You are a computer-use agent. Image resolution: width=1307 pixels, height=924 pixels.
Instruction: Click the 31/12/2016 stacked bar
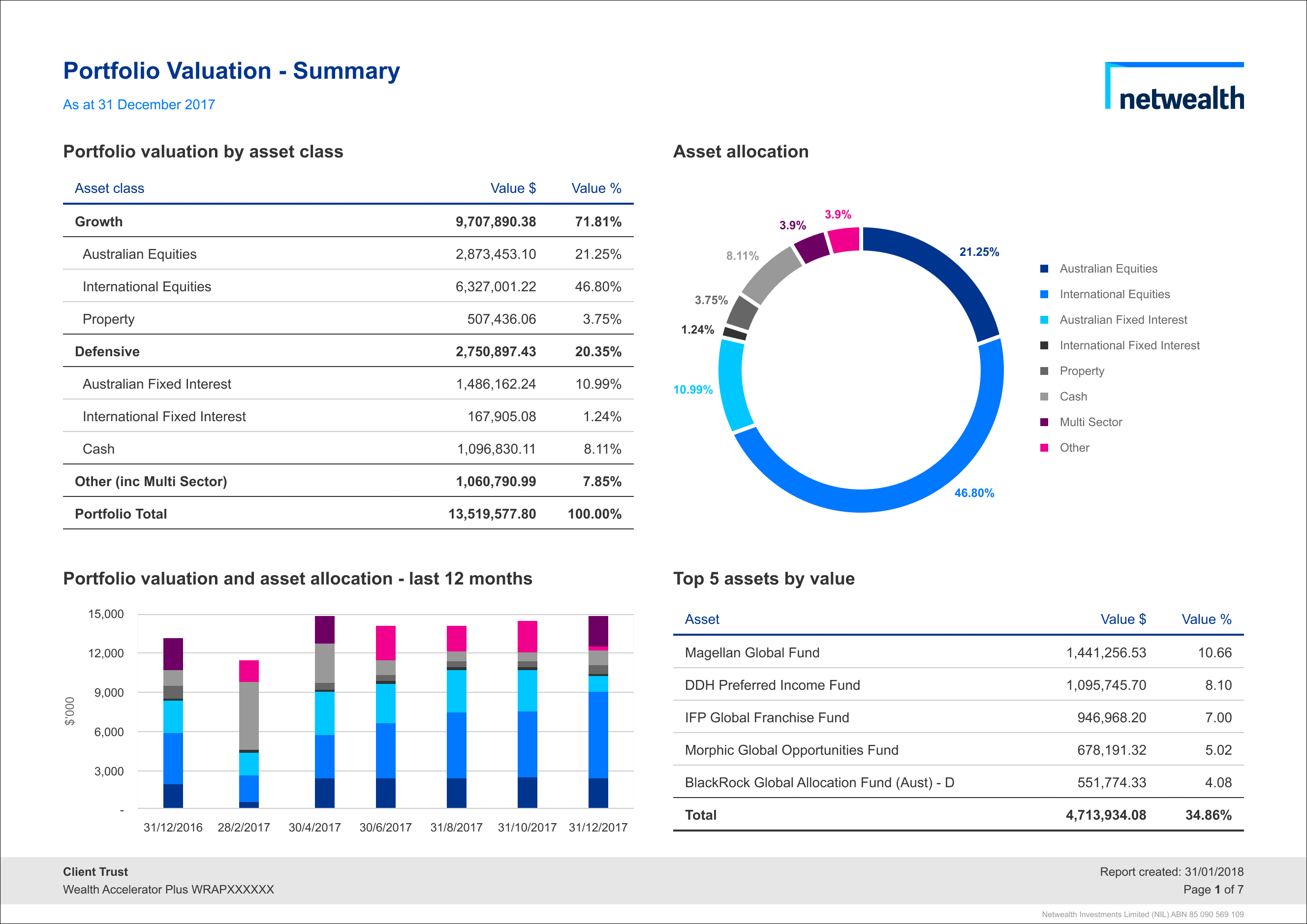click(173, 723)
